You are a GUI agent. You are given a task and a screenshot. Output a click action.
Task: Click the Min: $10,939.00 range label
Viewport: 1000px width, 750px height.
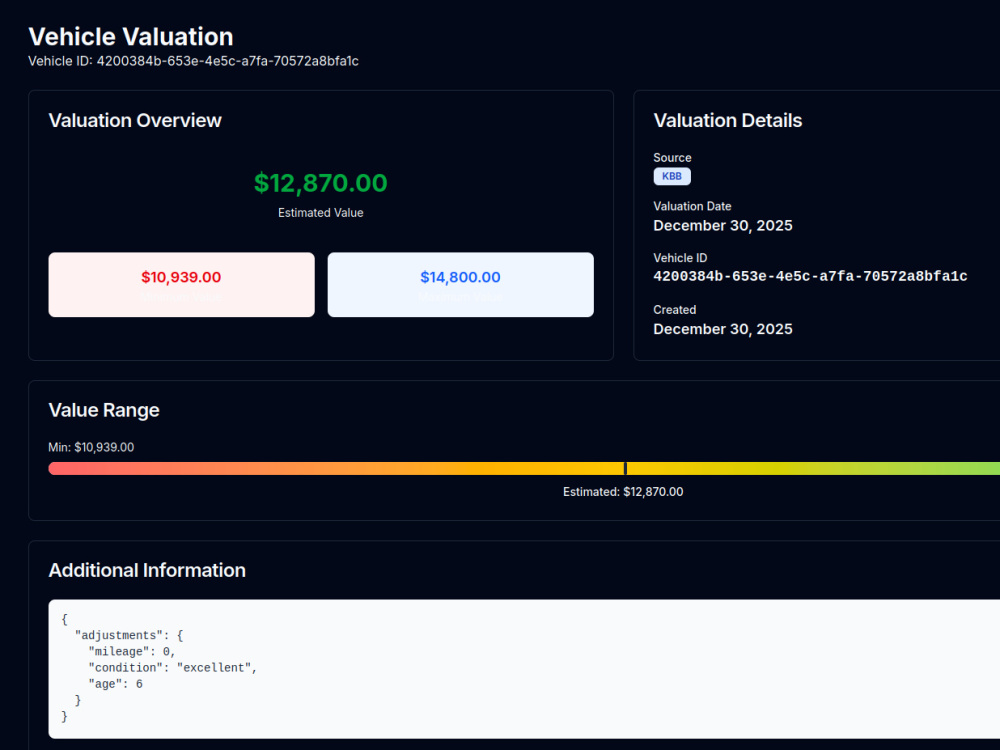pos(91,447)
